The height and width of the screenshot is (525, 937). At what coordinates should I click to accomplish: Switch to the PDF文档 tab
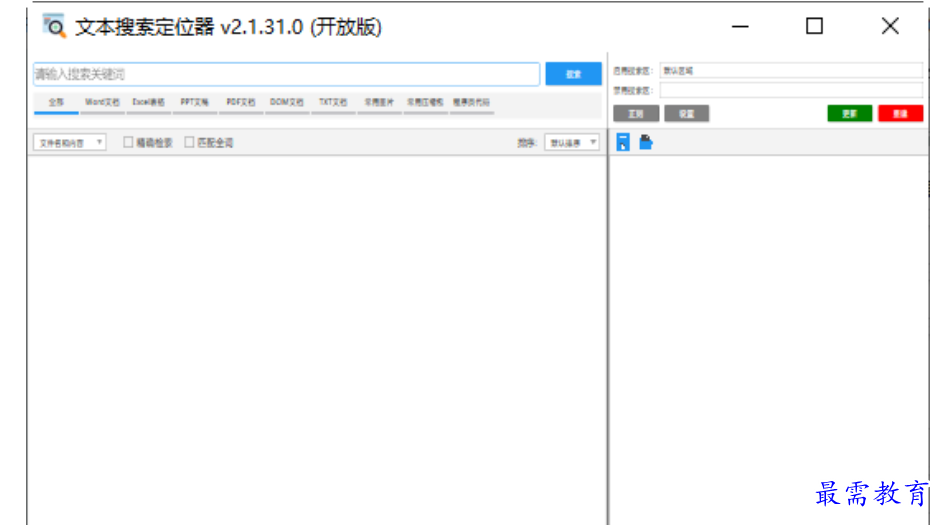(241, 103)
